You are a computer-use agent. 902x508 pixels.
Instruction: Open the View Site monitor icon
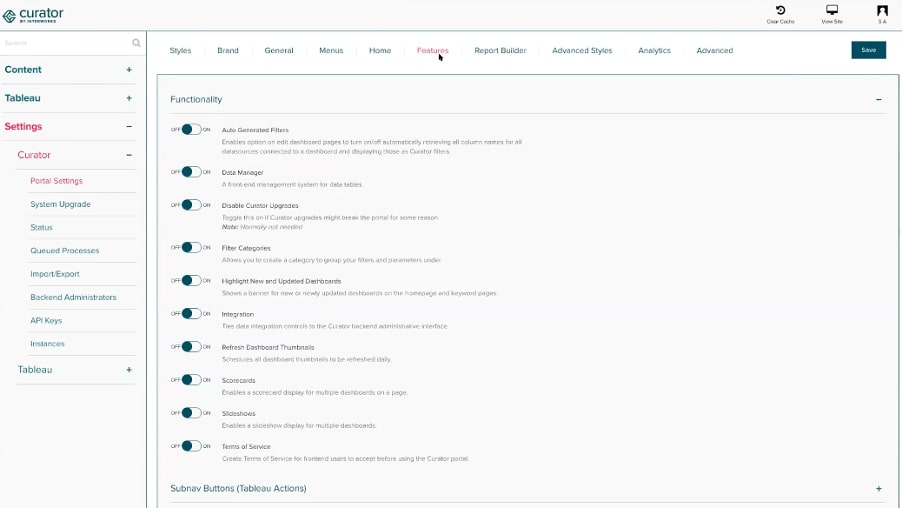(832, 10)
